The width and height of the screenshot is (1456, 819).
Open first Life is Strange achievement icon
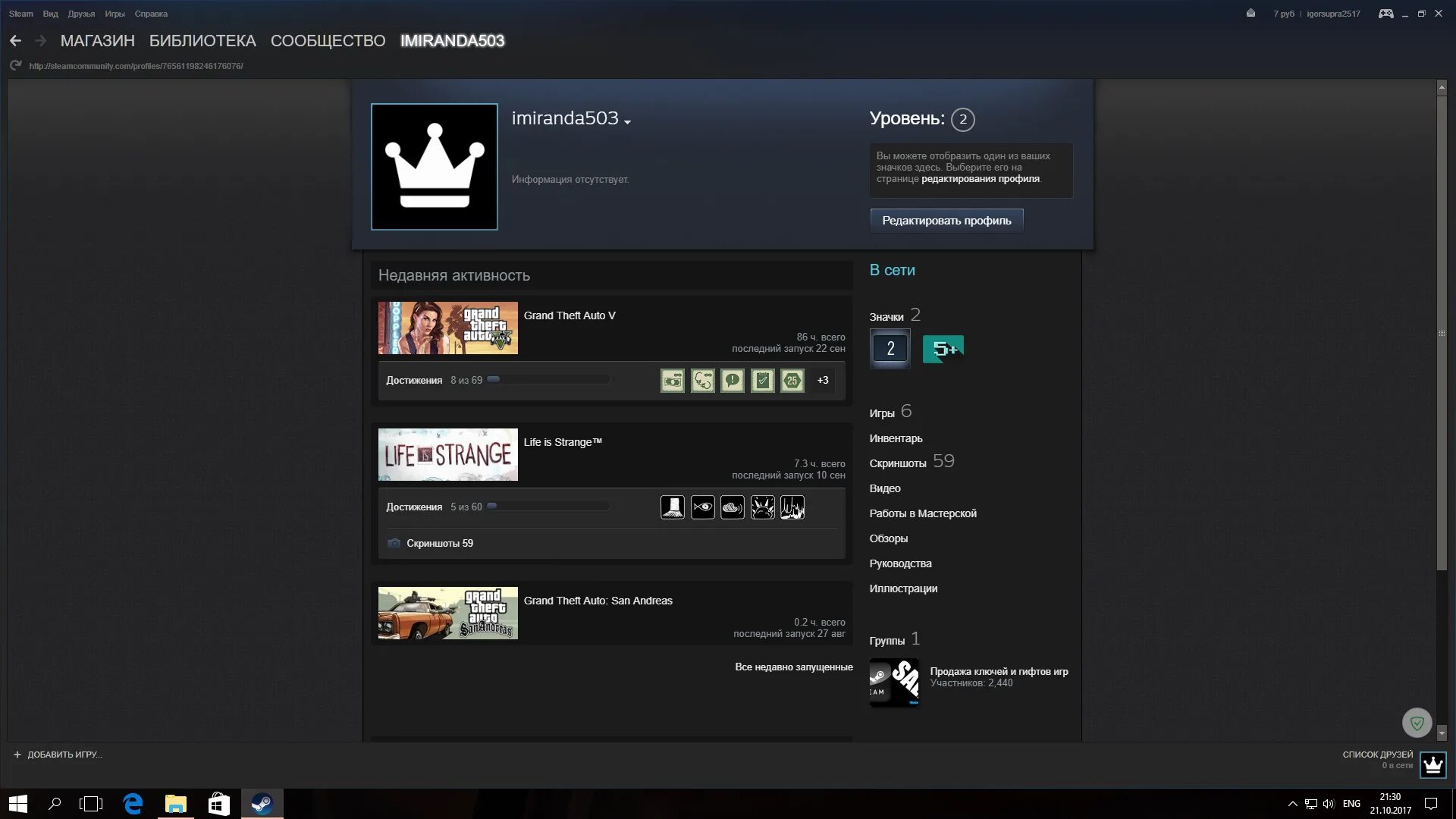click(x=673, y=507)
